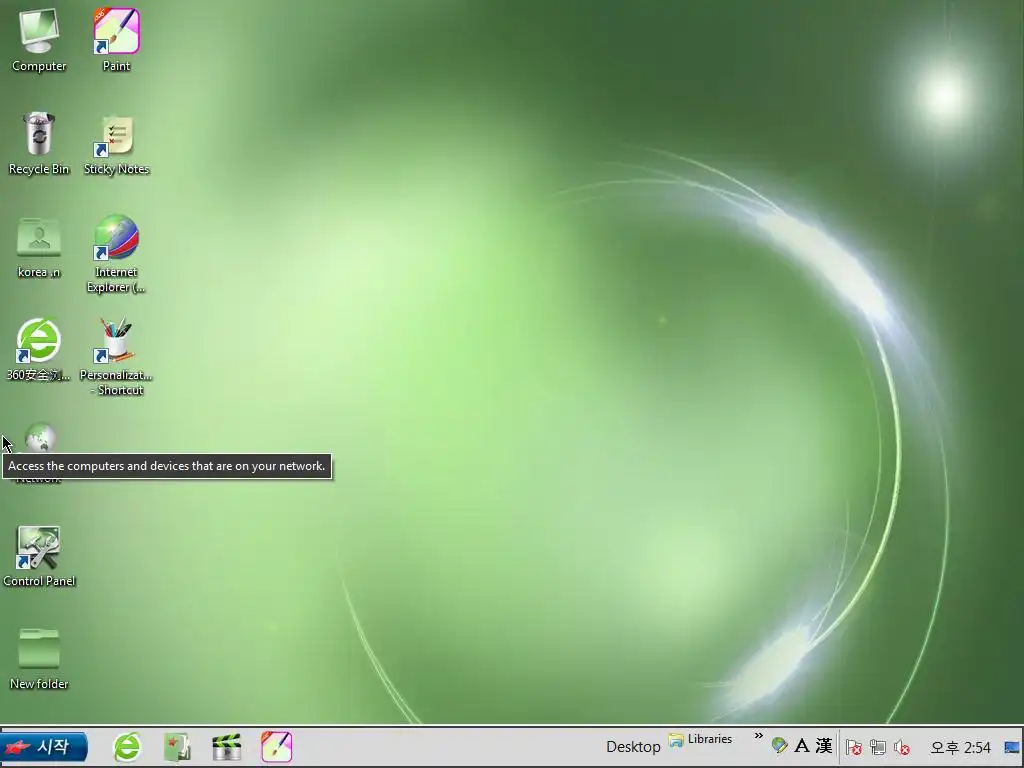Open Paint from the taskbar
1024x768 pixels.
click(276, 747)
